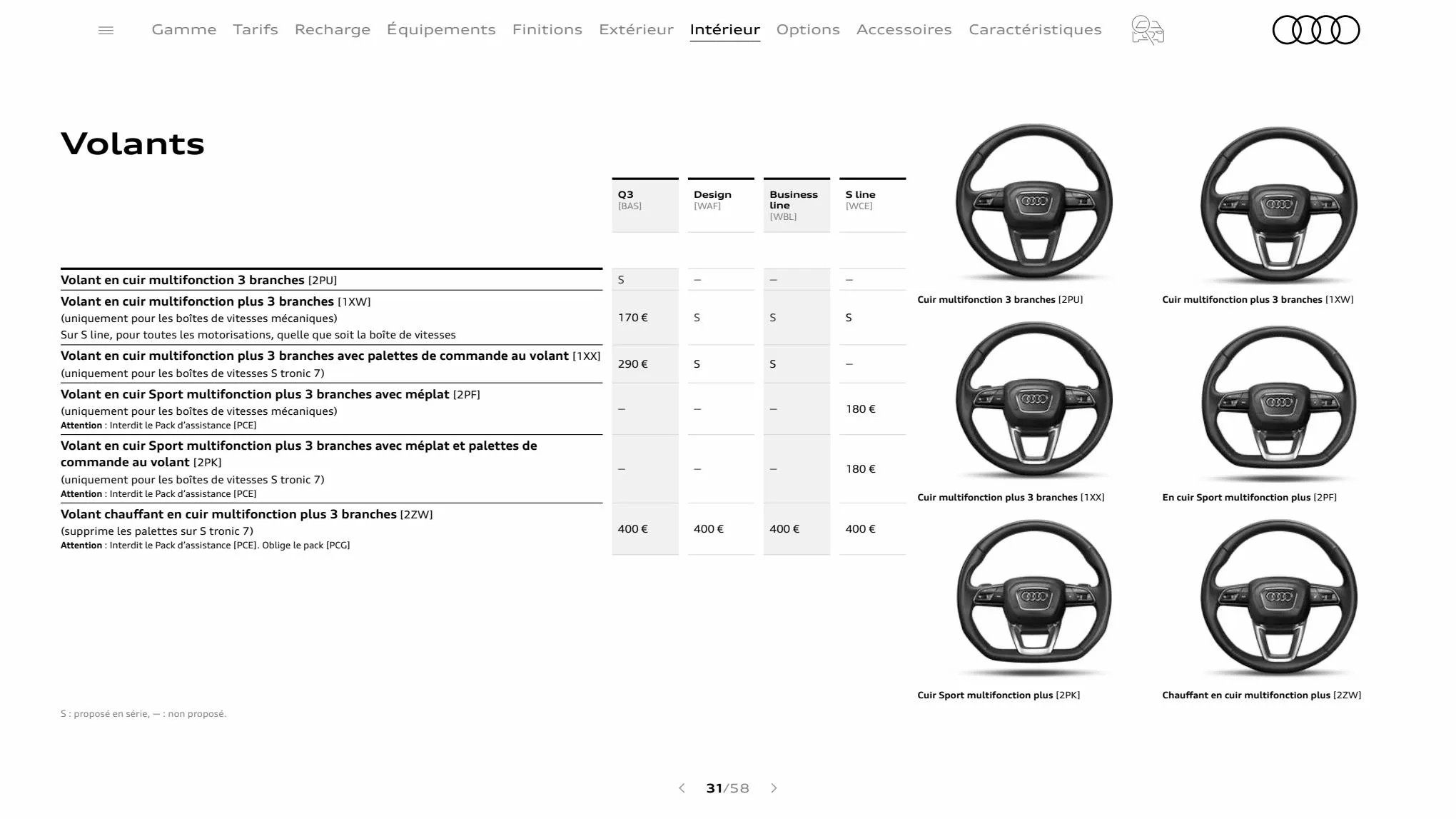Switch to the Recharge tab
1456x819 pixels.
pyautogui.click(x=333, y=29)
